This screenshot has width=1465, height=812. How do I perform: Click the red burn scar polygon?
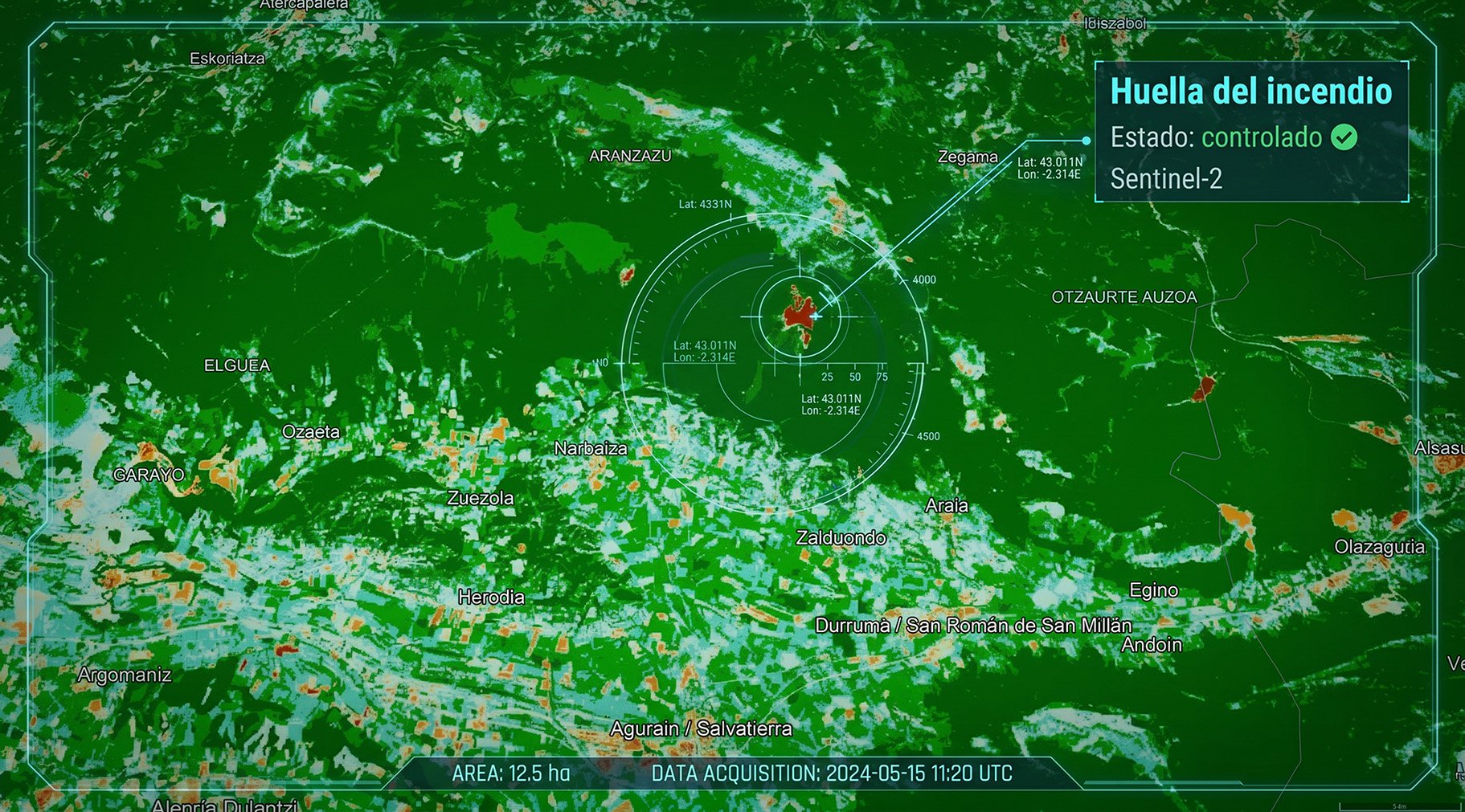[798, 314]
